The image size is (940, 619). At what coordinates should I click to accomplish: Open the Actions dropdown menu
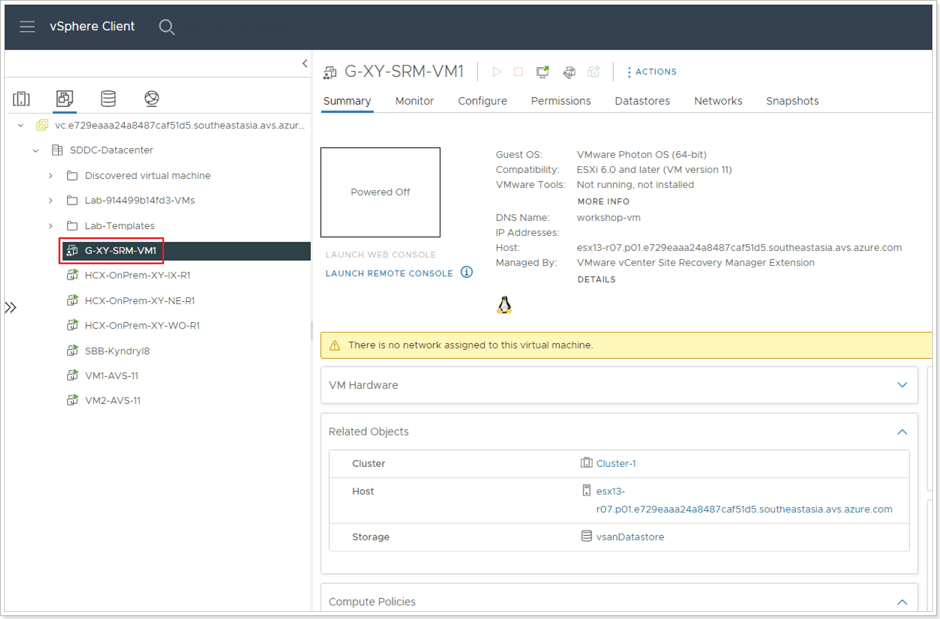click(x=651, y=72)
